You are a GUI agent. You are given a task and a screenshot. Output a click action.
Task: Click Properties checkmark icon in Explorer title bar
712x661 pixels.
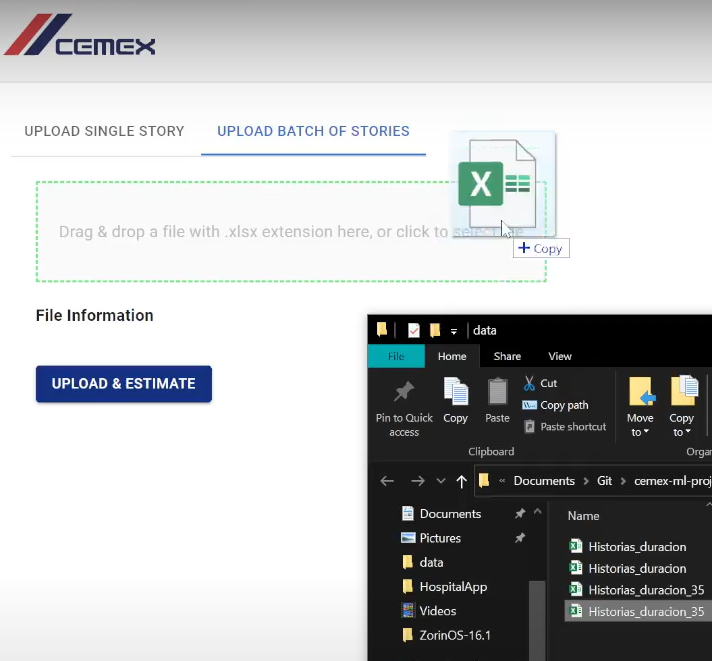coord(414,330)
